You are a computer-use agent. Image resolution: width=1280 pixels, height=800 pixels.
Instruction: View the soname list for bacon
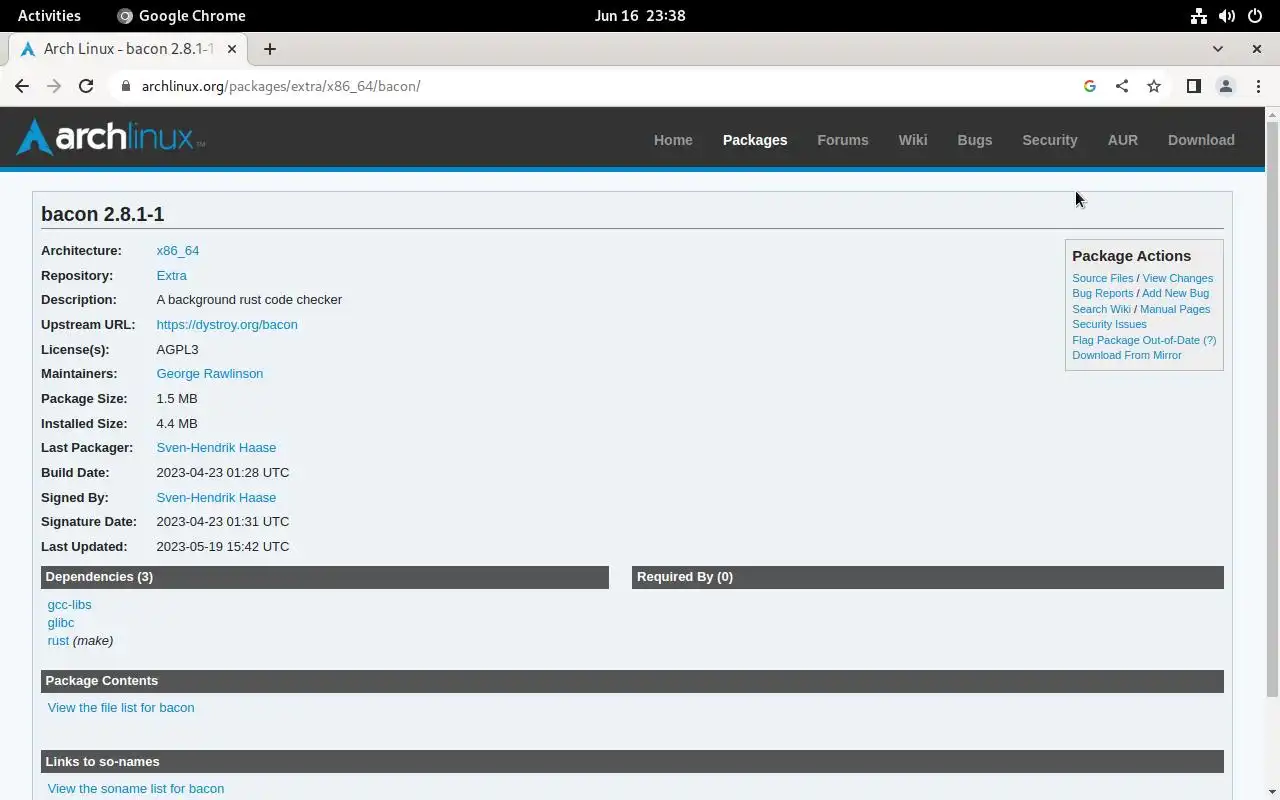click(136, 789)
